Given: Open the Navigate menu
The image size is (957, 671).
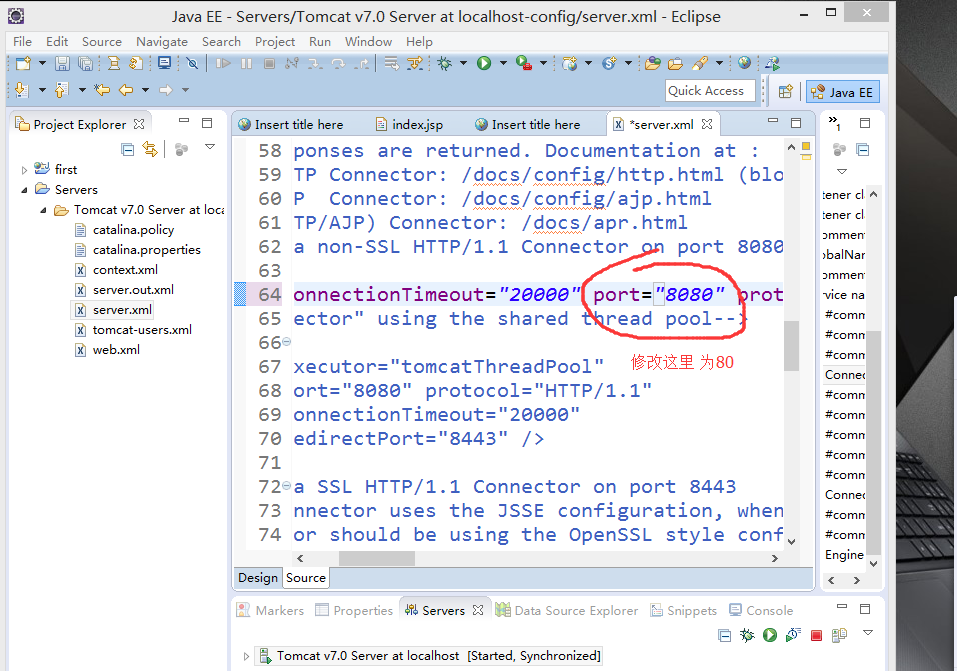Looking at the screenshot, I should 162,42.
